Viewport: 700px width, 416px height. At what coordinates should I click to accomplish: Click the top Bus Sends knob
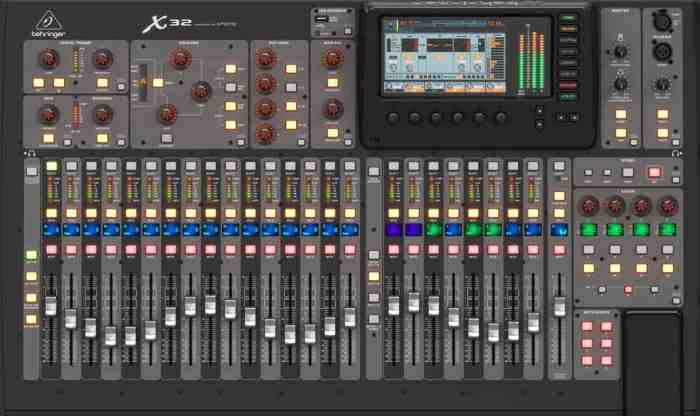(265, 58)
